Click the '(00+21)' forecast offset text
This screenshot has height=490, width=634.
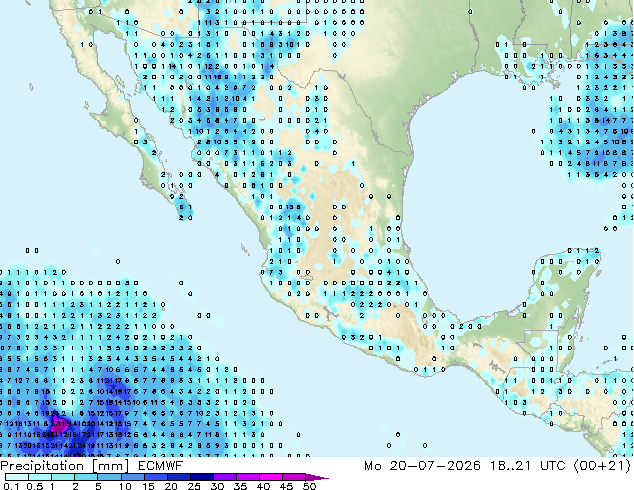[x=602, y=466]
